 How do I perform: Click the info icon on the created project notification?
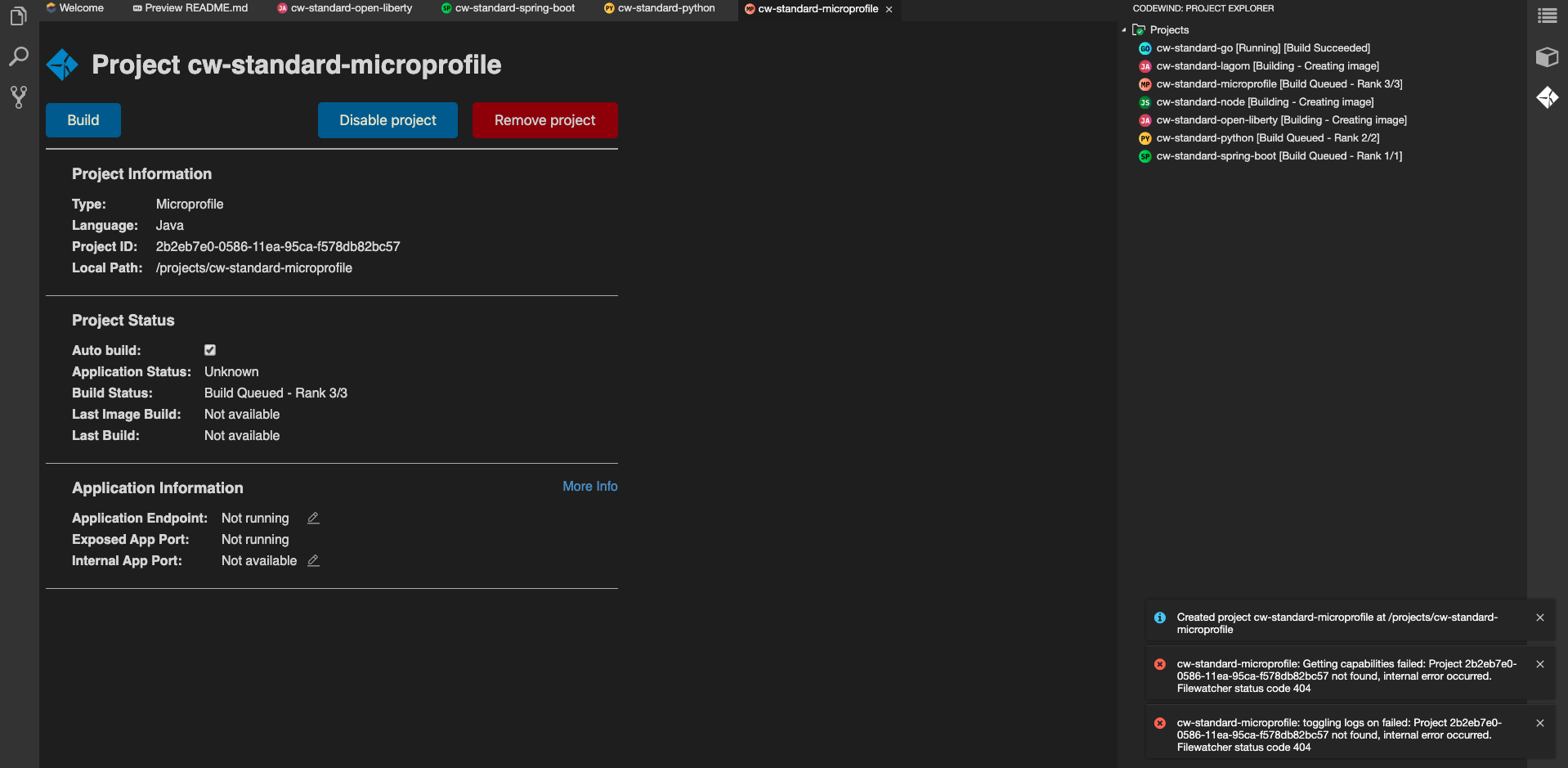[1160, 618]
